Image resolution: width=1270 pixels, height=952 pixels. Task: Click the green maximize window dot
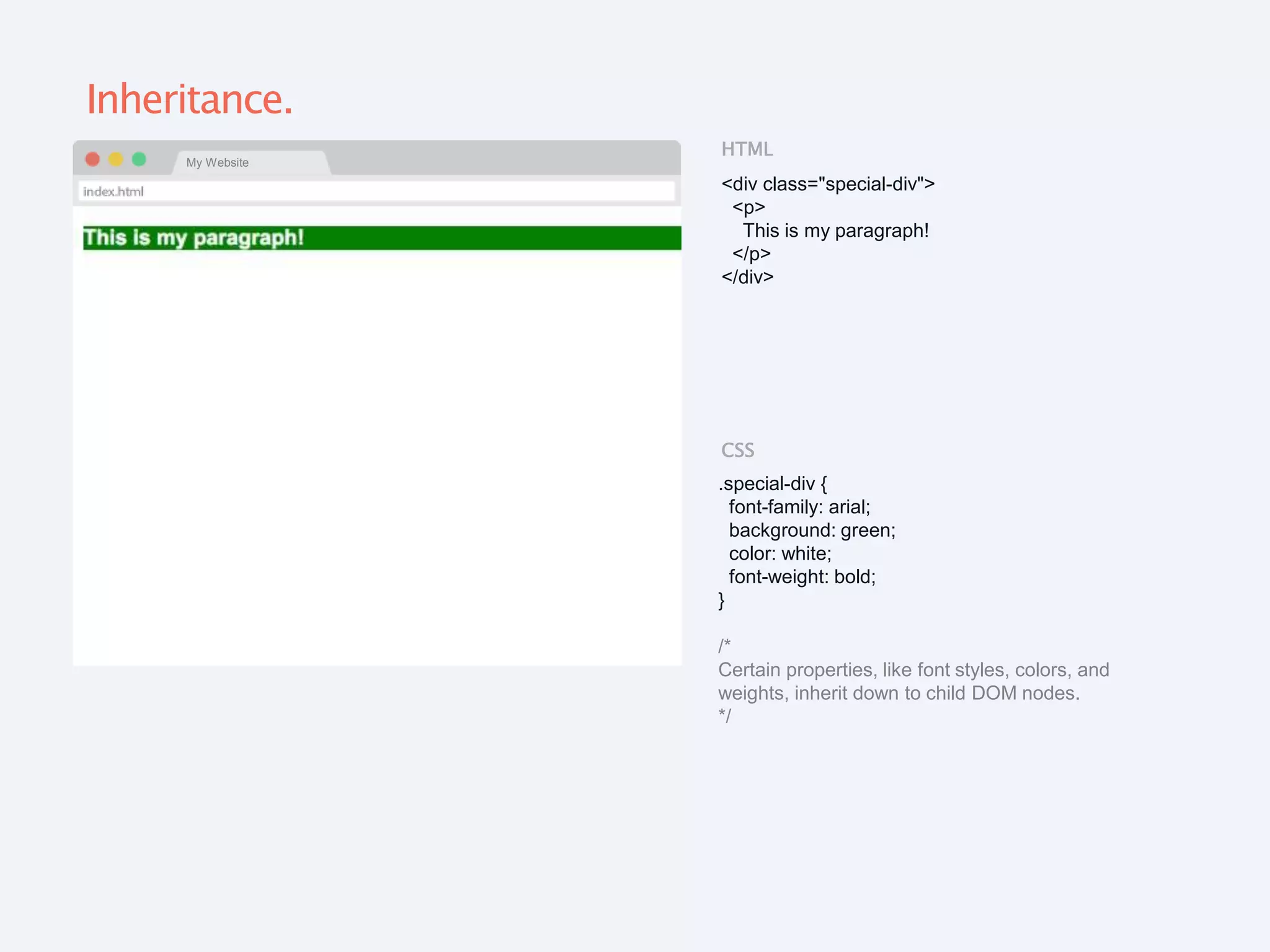(139, 160)
